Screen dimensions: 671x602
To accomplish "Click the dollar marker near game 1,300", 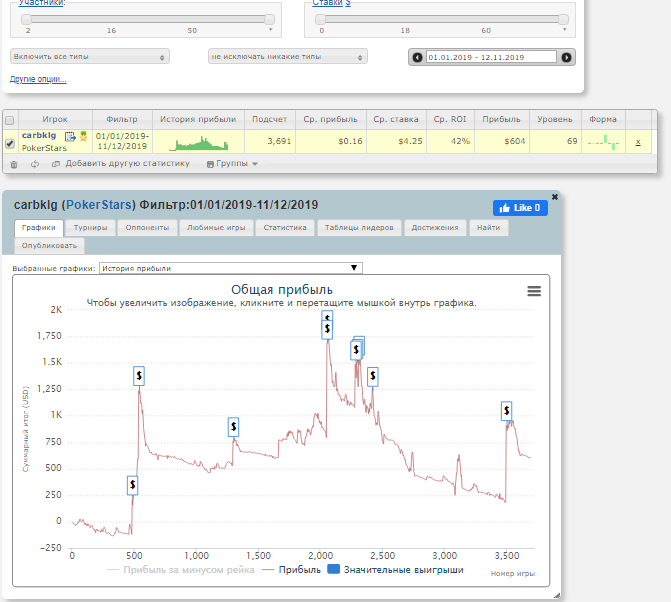I will pos(233,427).
